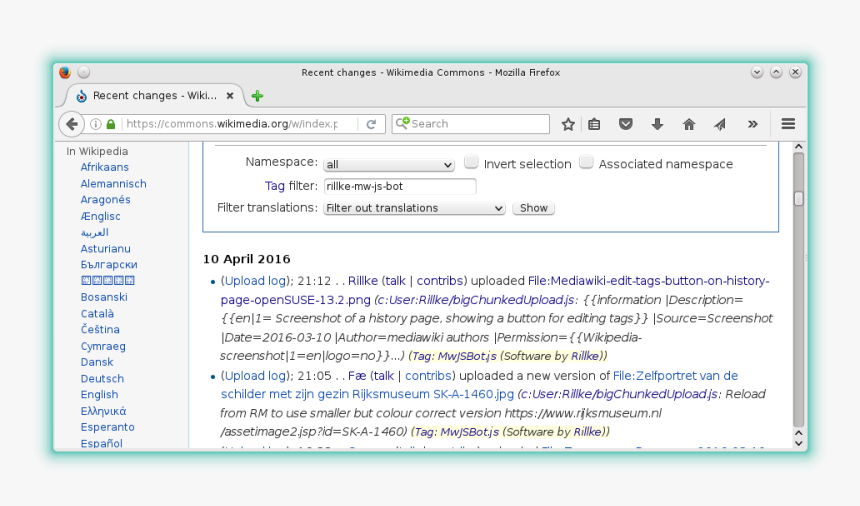
Task: Open Rillke's contribs link
Action: point(440,281)
